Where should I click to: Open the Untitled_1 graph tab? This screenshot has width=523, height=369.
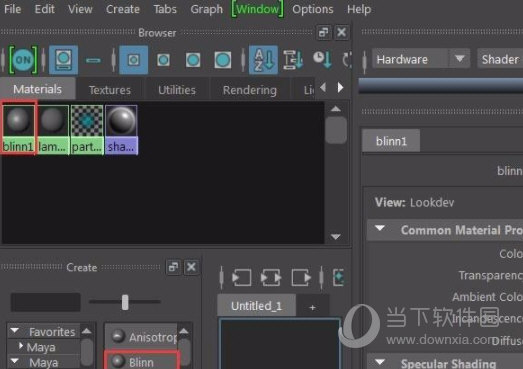point(256,306)
